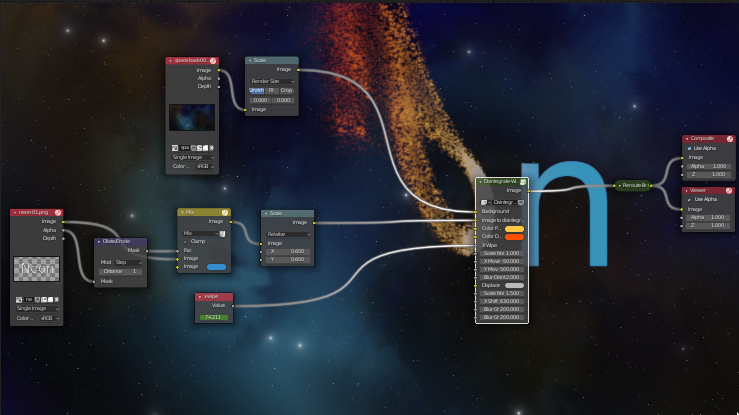The image size is (739, 415).
Task: Click Alpha output socket of neon-01.png node
Action: (63, 230)
